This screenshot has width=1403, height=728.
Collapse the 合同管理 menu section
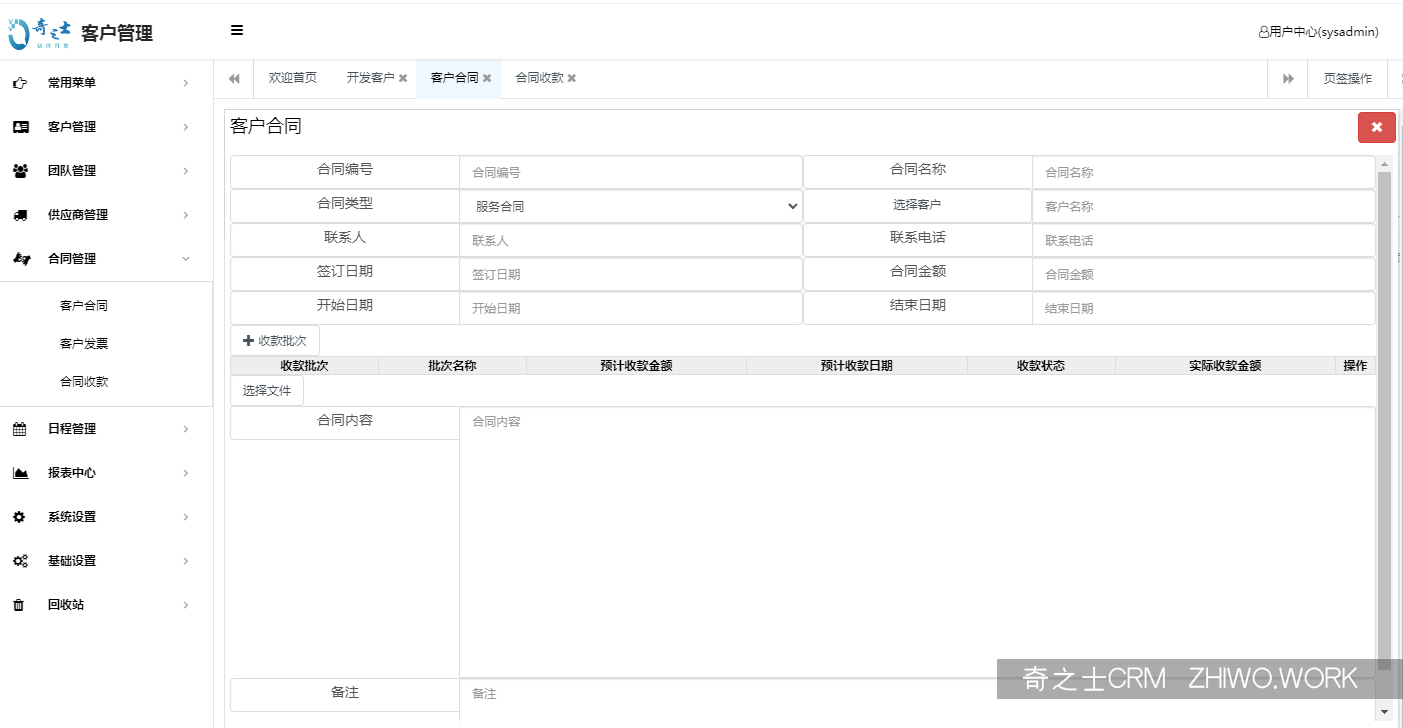coord(184,258)
